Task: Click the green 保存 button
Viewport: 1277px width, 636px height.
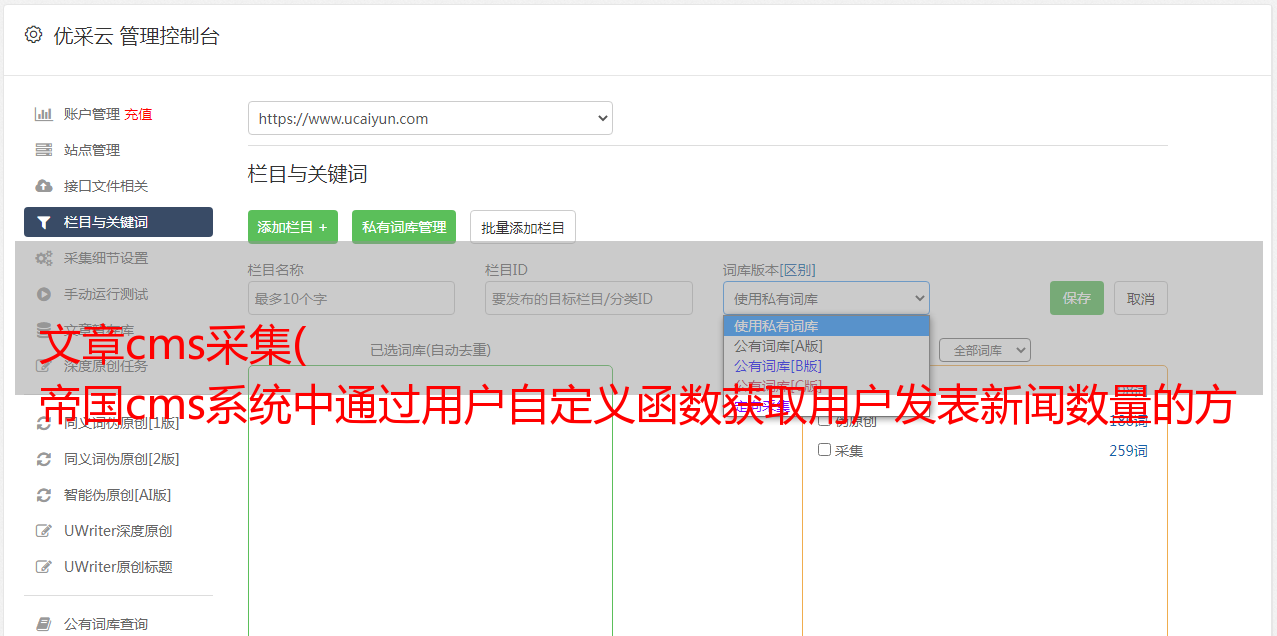Action: click(x=1077, y=298)
